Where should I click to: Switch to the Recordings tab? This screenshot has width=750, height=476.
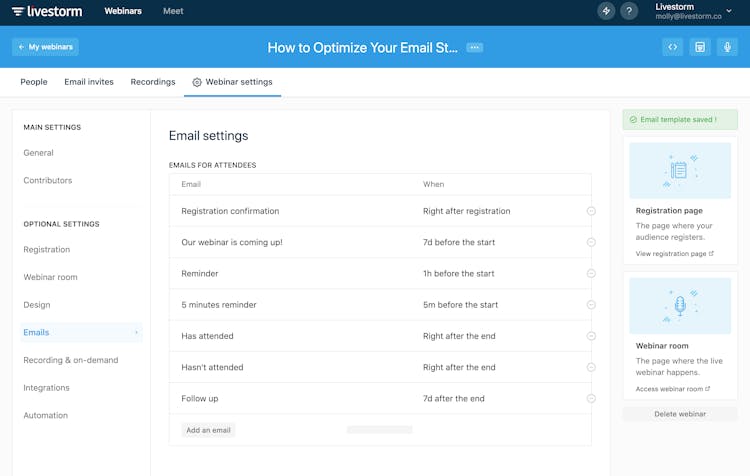tap(153, 82)
